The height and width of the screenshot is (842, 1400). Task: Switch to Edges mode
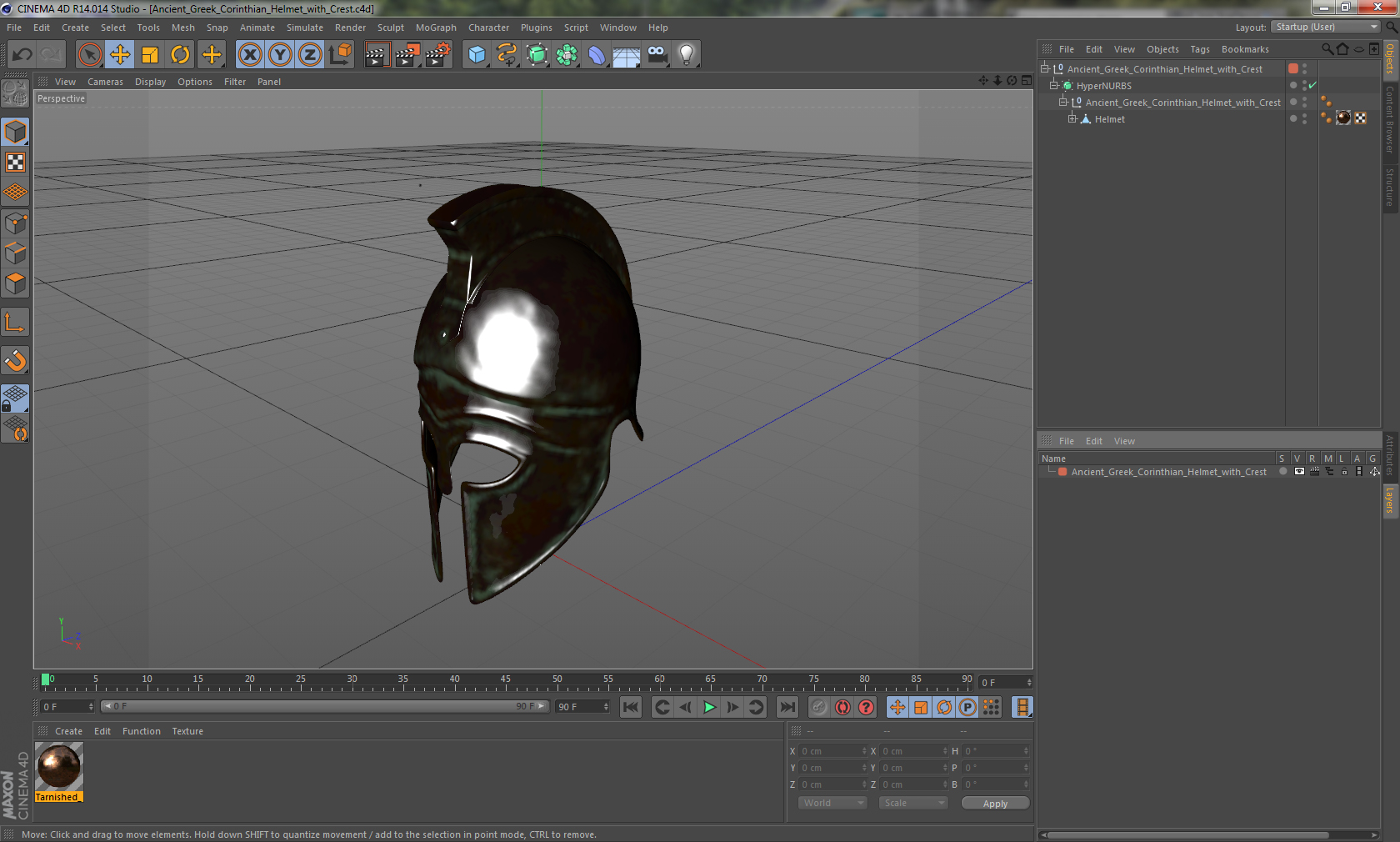(15, 253)
